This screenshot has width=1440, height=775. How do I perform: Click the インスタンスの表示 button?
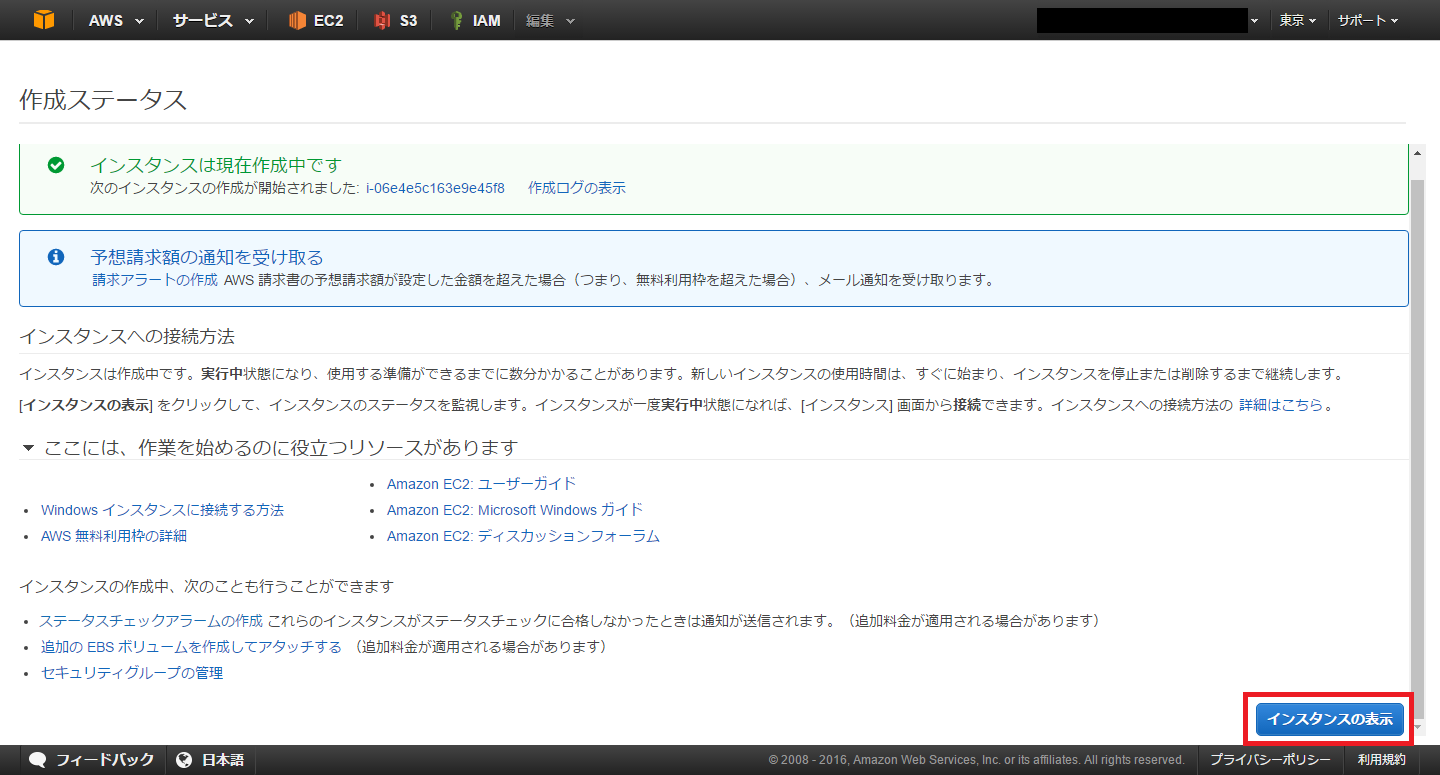tap(1329, 719)
